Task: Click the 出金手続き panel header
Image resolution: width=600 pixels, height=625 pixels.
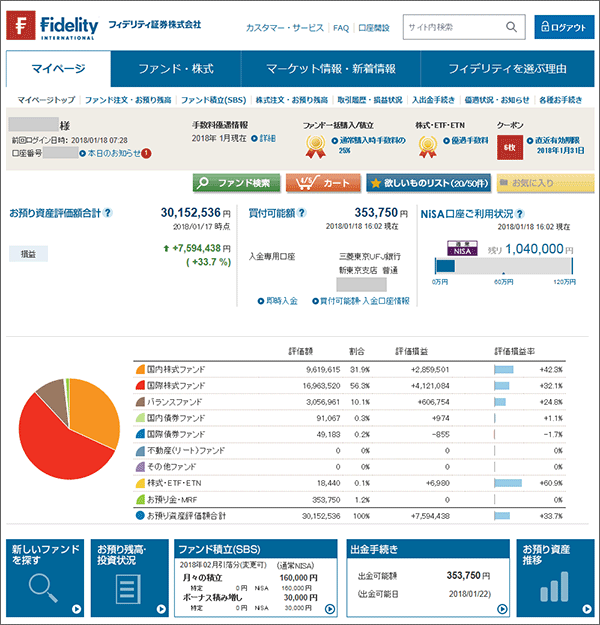Action: coord(428,549)
